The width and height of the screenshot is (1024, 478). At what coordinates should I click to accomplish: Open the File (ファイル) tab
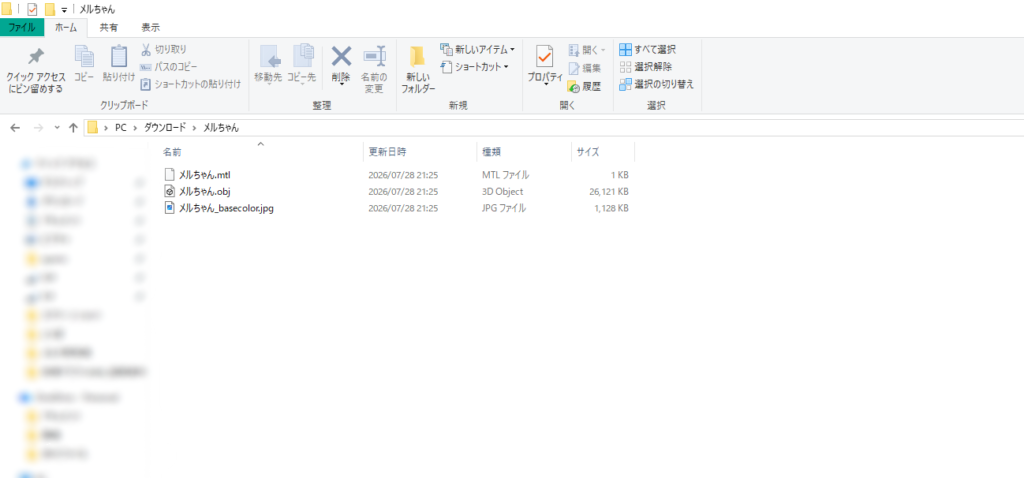[x=22, y=27]
